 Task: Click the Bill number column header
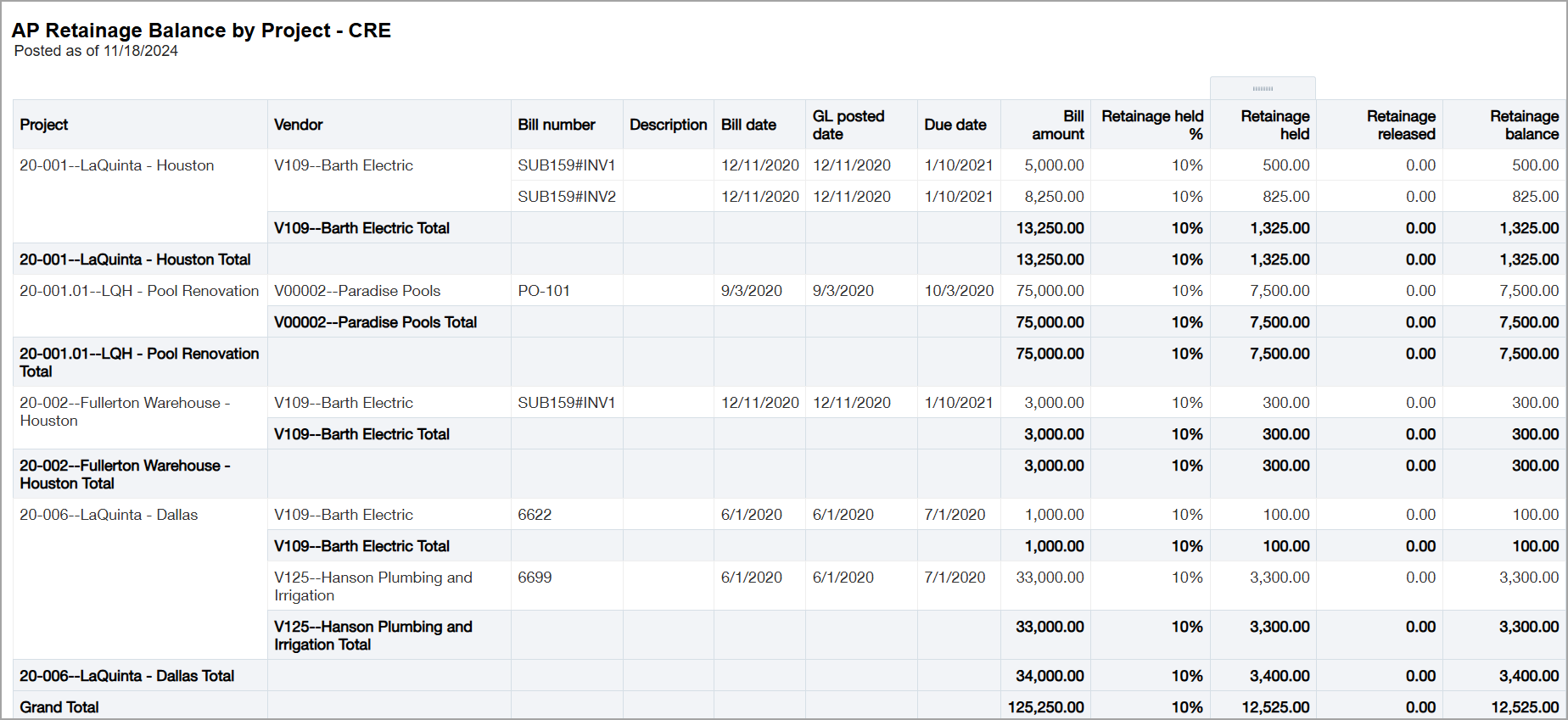[x=557, y=125]
